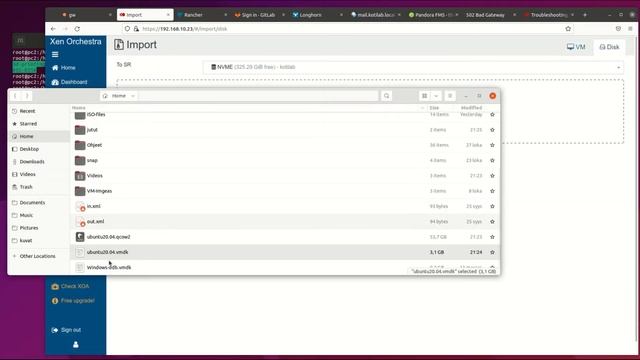Viewport: 640px width, 360px height.
Task: Select Pictures in the file manager sidebar
Action: 39,228
